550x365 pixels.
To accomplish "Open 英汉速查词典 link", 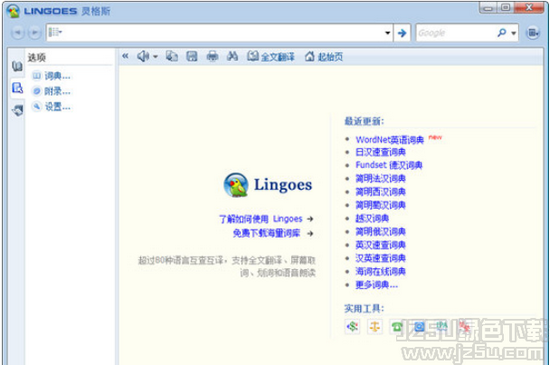I will (x=381, y=245).
